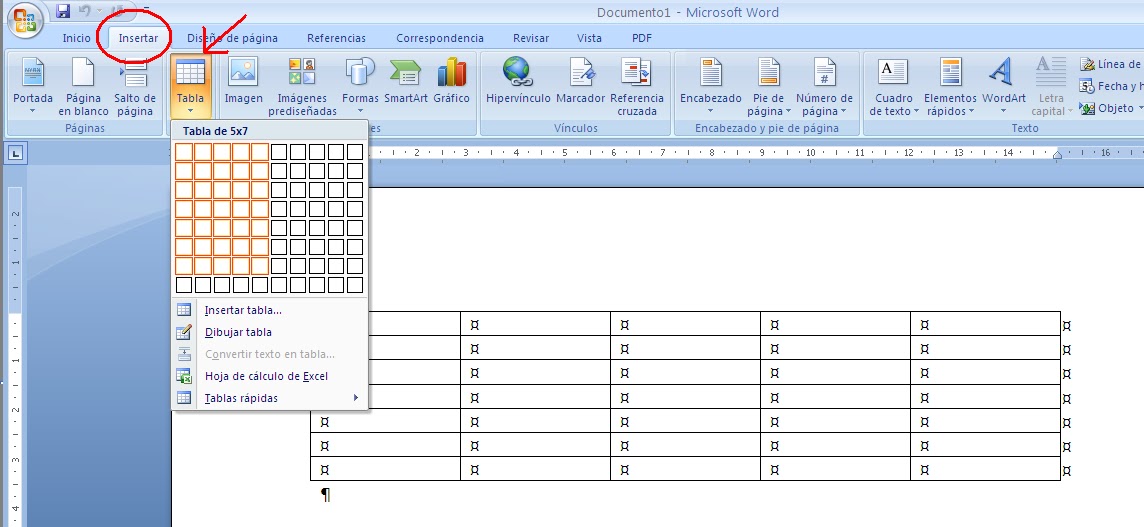The width and height of the screenshot is (1144, 527).
Task: Open the PDF tab
Action: coord(642,38)
